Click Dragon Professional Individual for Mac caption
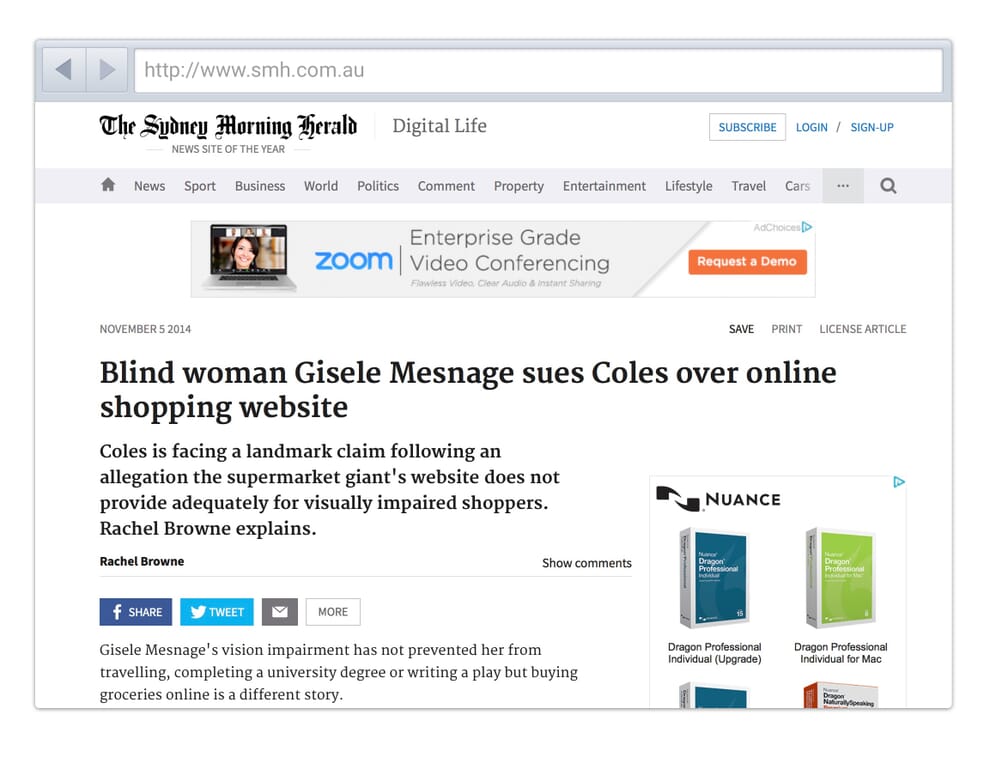This screenshot has width=990, height=757. 841,653
